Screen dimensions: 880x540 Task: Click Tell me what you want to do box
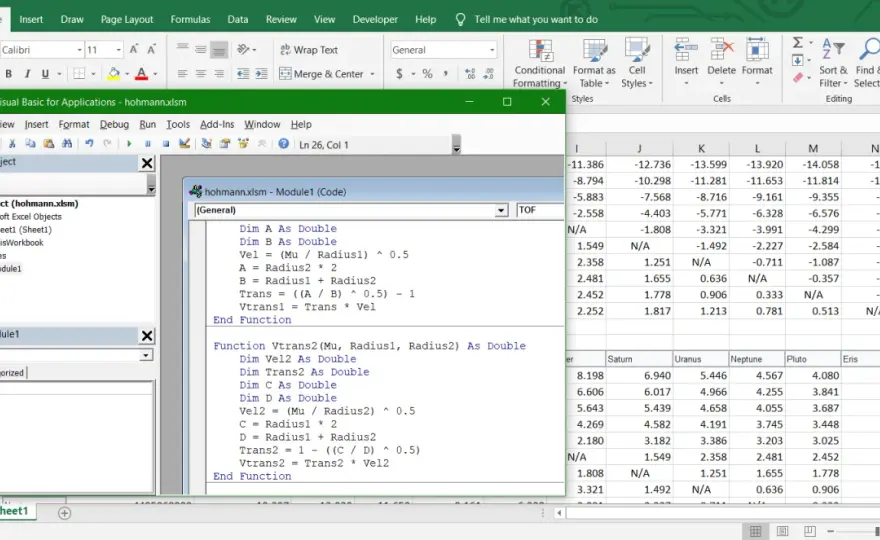point(536,19)
